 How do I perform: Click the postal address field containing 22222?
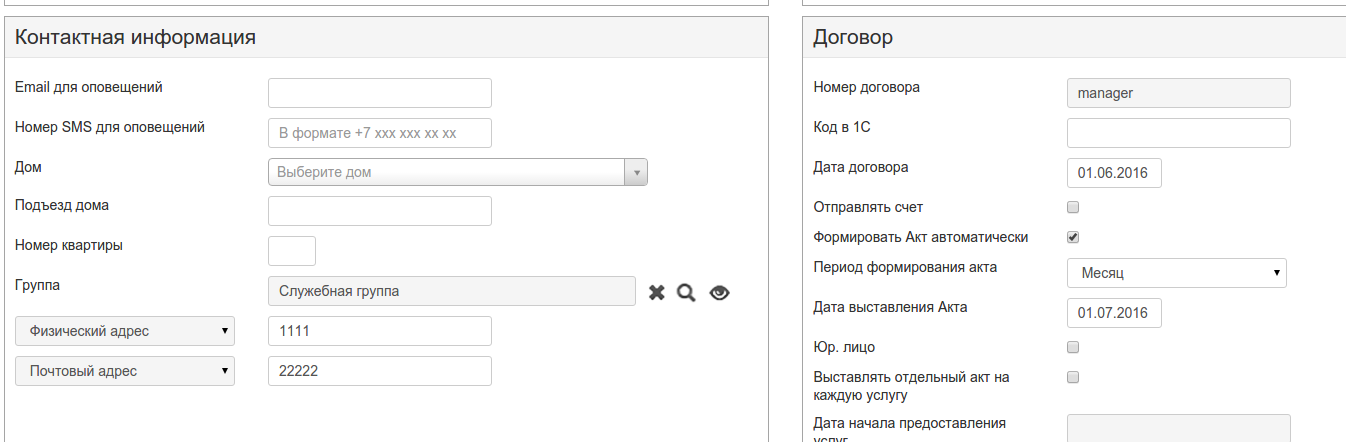coord(379,371)
